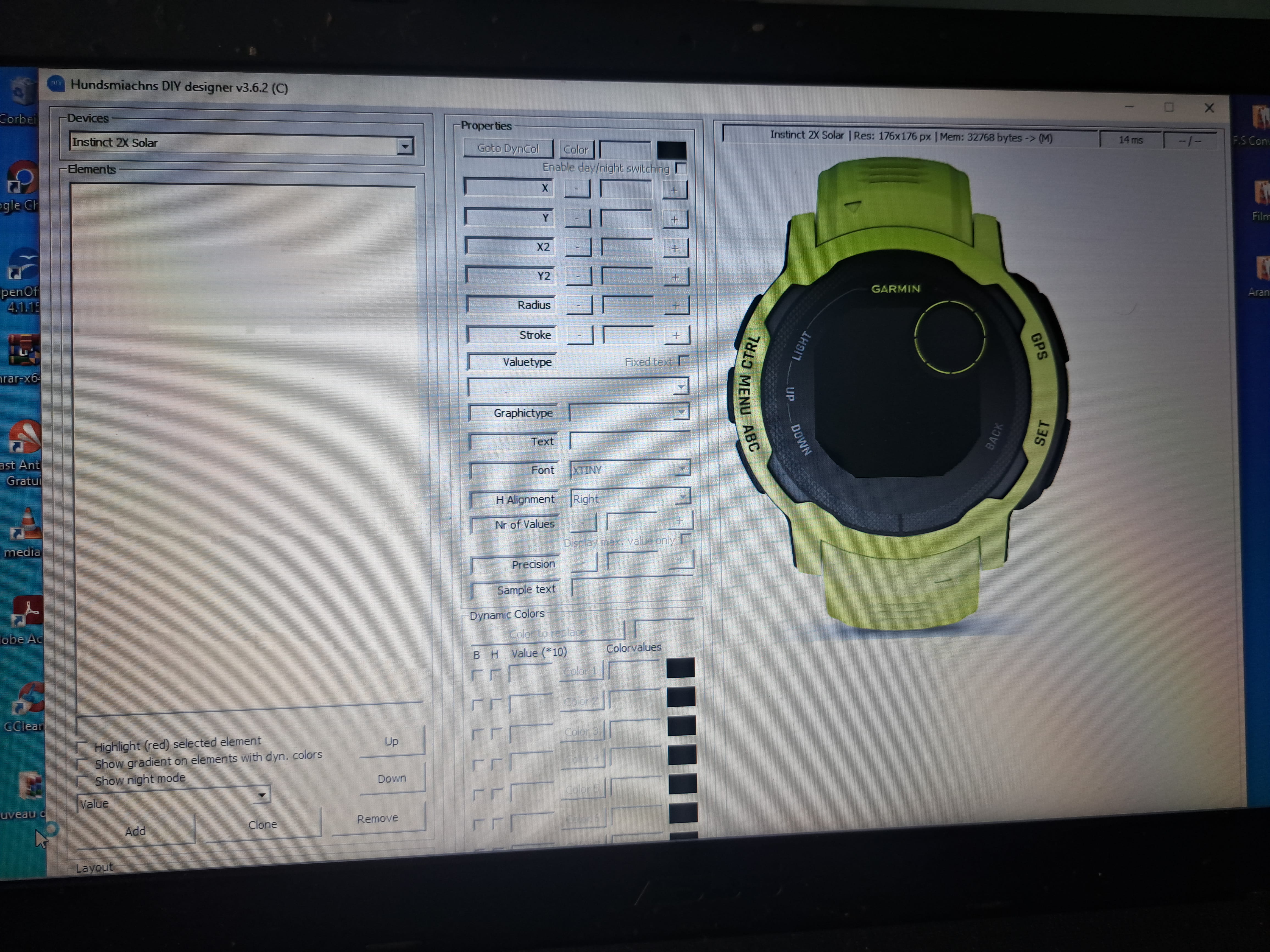Decrease the Stroke value with the minus button
1270x952 pixels.
tap(579, 335)
